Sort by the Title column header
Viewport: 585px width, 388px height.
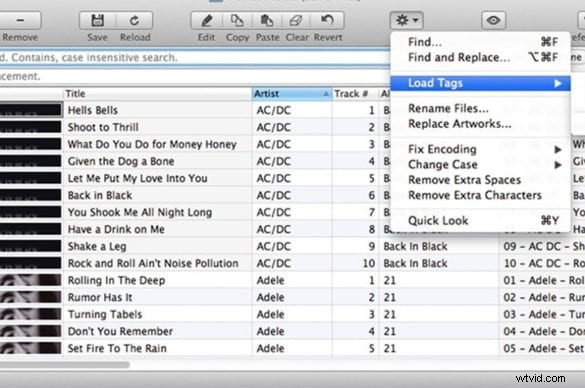(157, 94)
